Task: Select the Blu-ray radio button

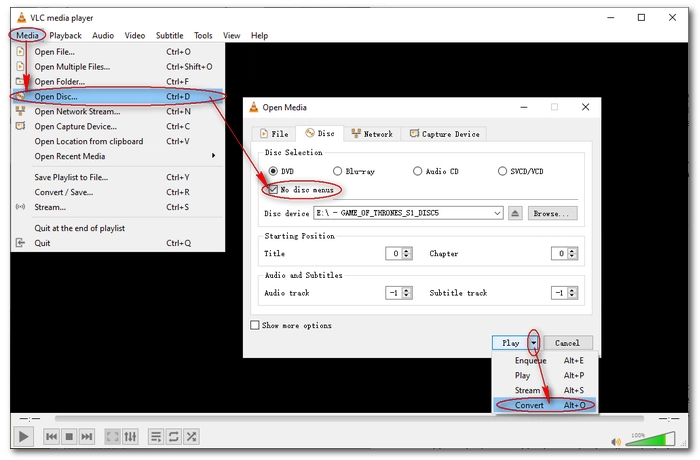Action: click(337, 171)
